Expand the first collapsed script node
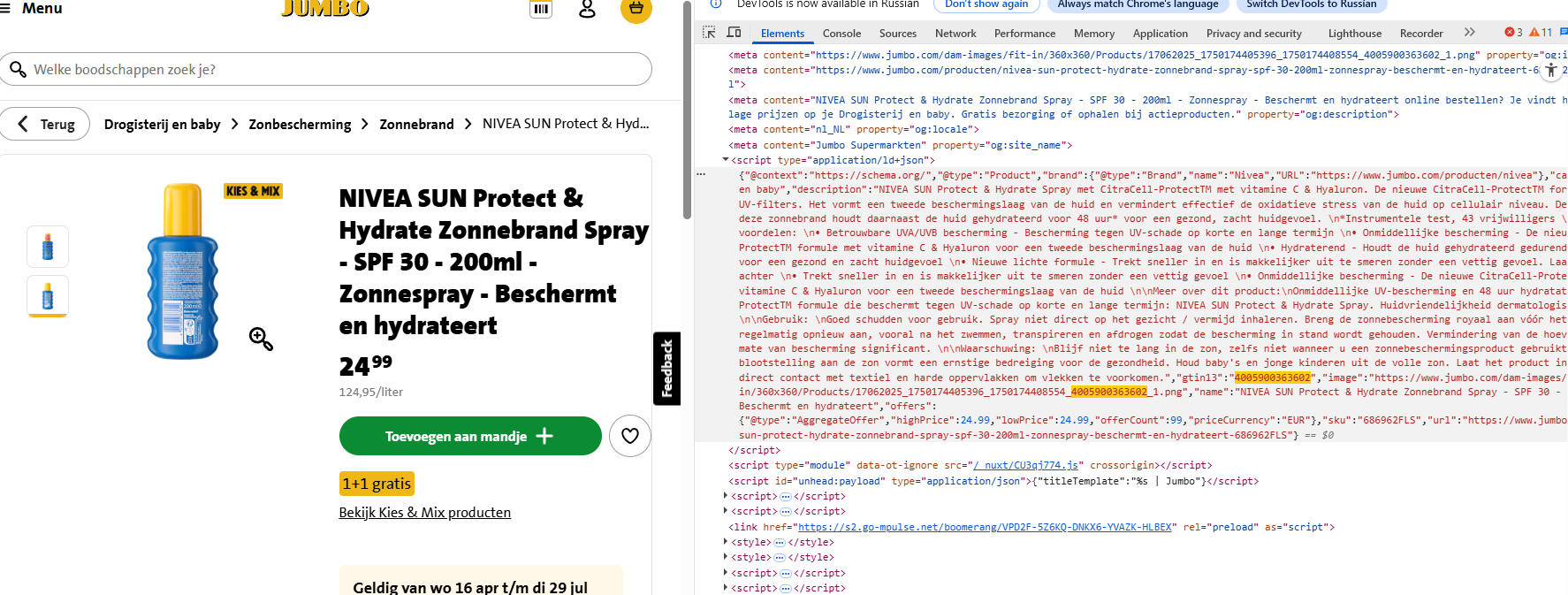This screenshot has height=595, width=1568. click(x=727, y=496)
